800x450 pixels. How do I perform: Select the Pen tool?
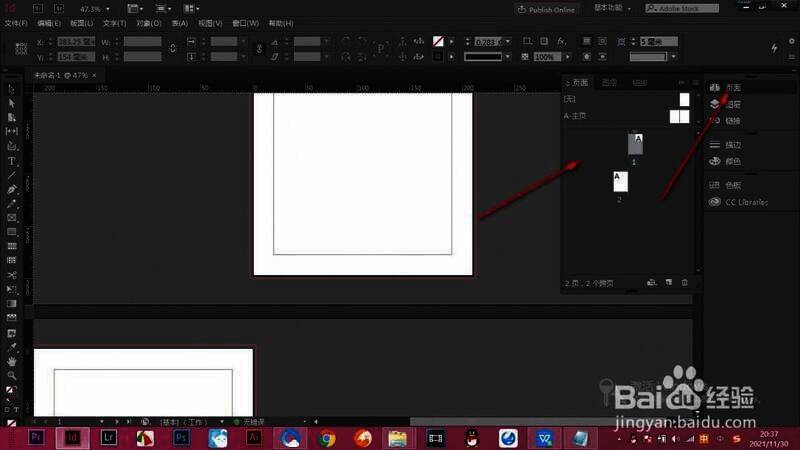pos(12,189)
